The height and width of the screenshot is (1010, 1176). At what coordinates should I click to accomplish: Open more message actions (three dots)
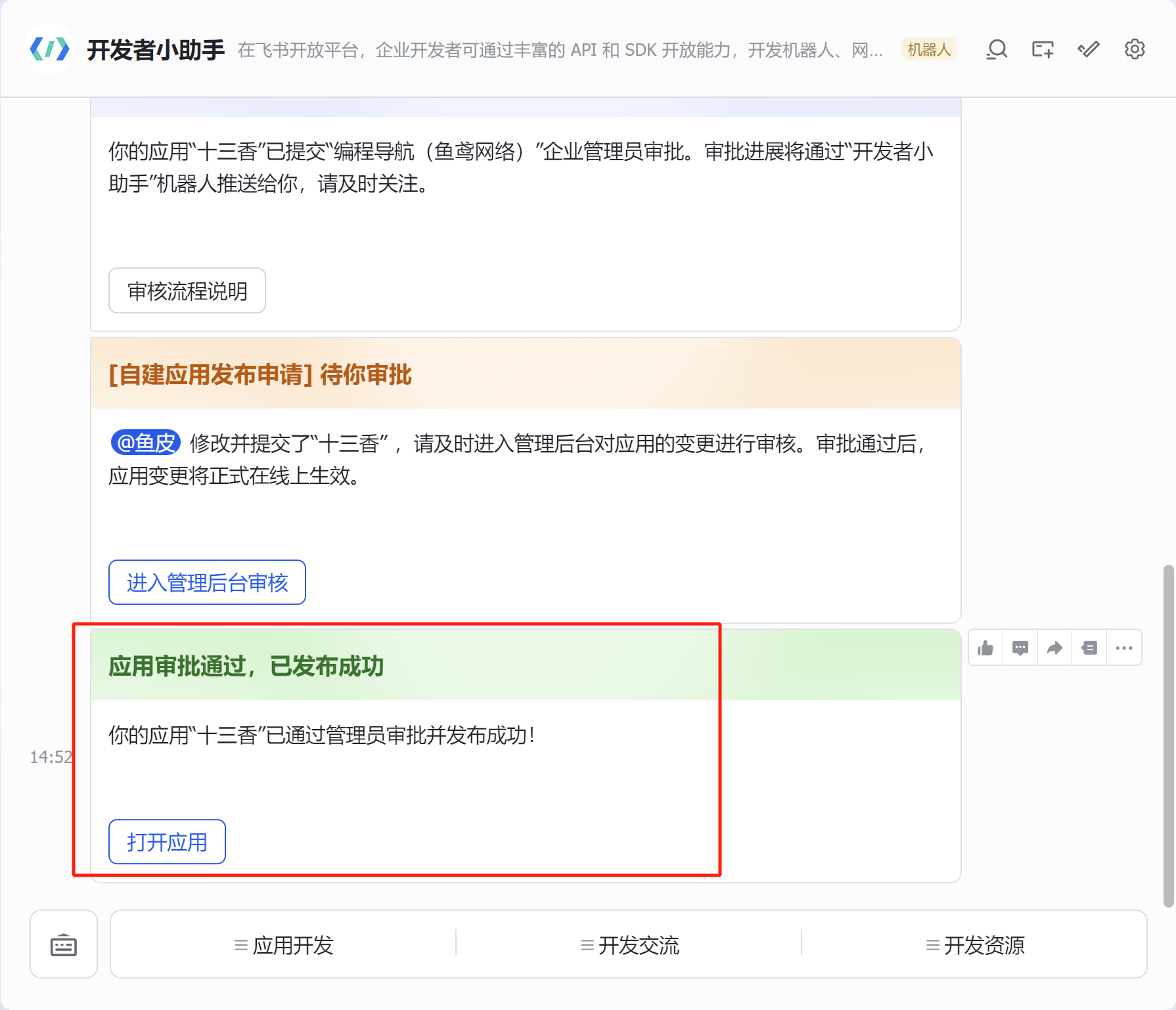1124,649
